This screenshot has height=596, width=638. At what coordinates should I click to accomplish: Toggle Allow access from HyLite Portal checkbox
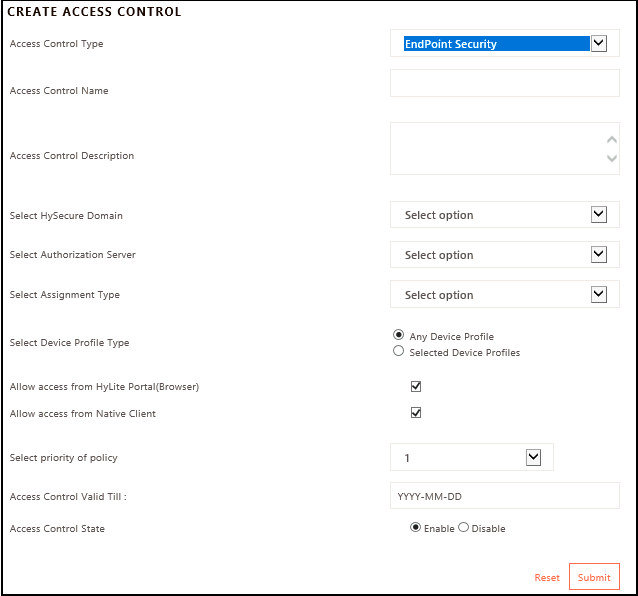(416, 386)
